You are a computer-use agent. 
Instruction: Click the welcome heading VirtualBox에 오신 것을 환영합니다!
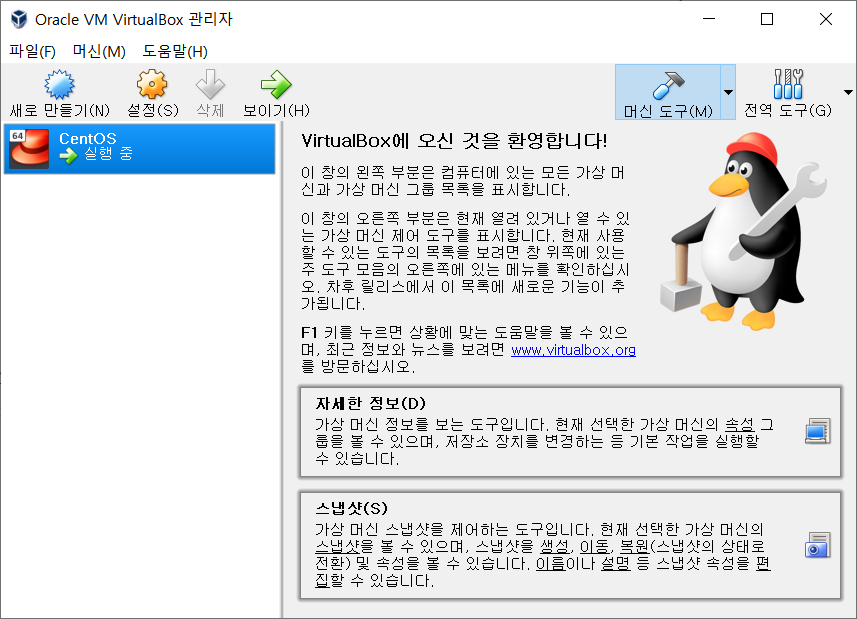tap(454, 141)
